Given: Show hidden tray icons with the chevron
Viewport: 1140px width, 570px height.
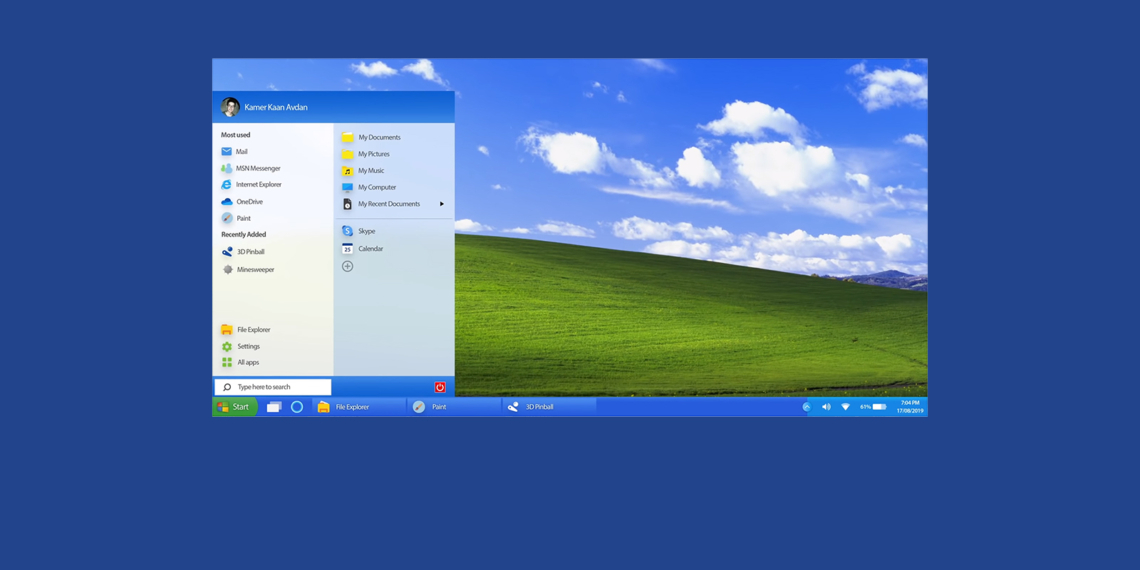Looking at the screenshot, I should tap(806, 407).
